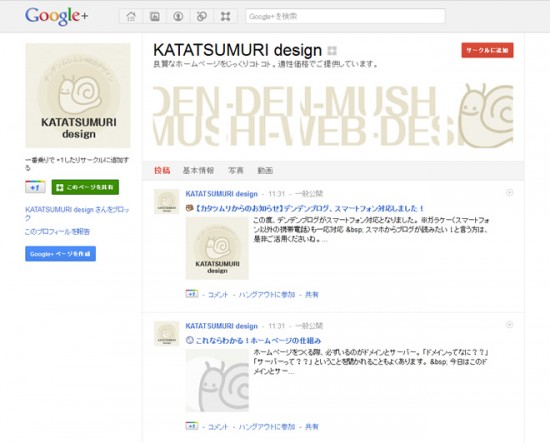Open the Games icon in top bar

pos(225,16)
